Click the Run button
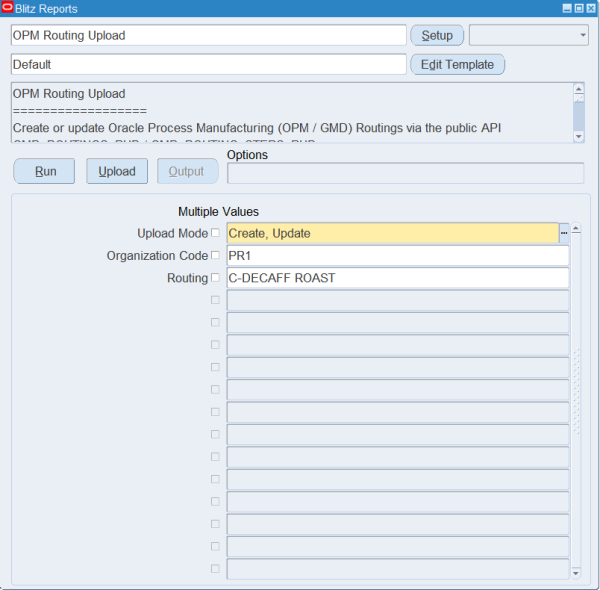The height and width of the screenshot is (590, 600). [44, 171]
